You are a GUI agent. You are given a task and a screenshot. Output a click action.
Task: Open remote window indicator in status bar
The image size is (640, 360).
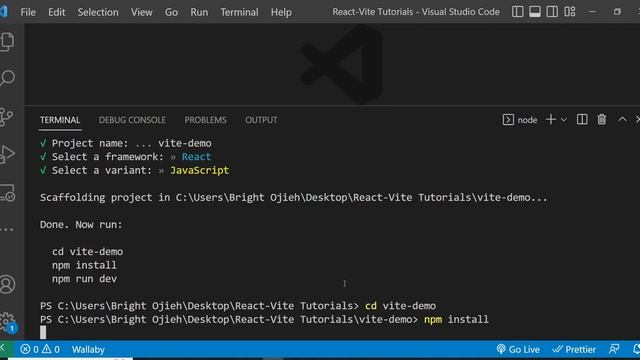(6, 349)
